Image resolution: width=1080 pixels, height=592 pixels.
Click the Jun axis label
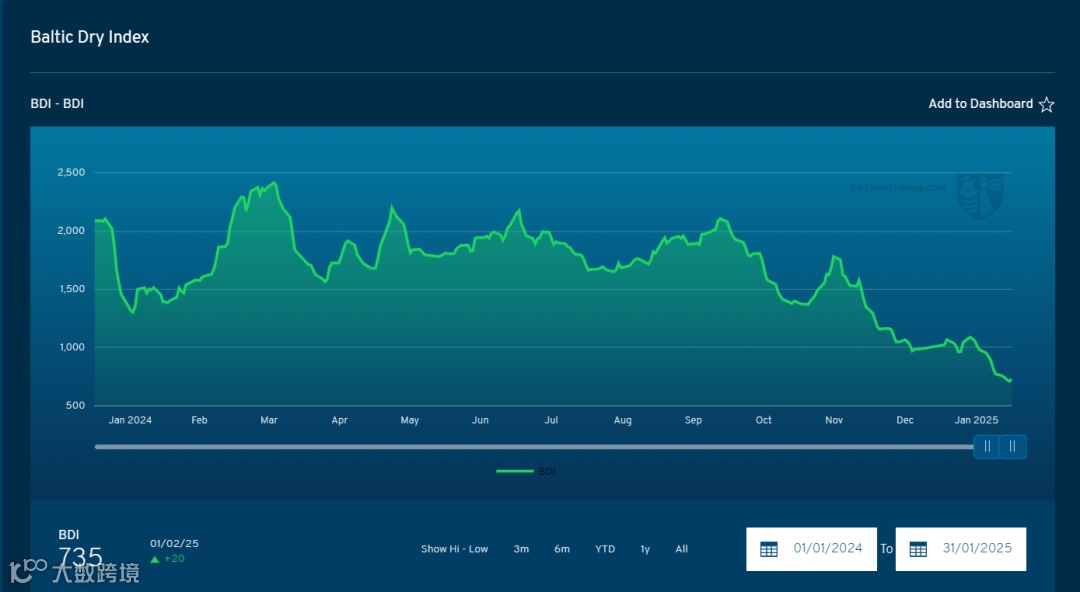pyautogui.click(x=480, y=420)
